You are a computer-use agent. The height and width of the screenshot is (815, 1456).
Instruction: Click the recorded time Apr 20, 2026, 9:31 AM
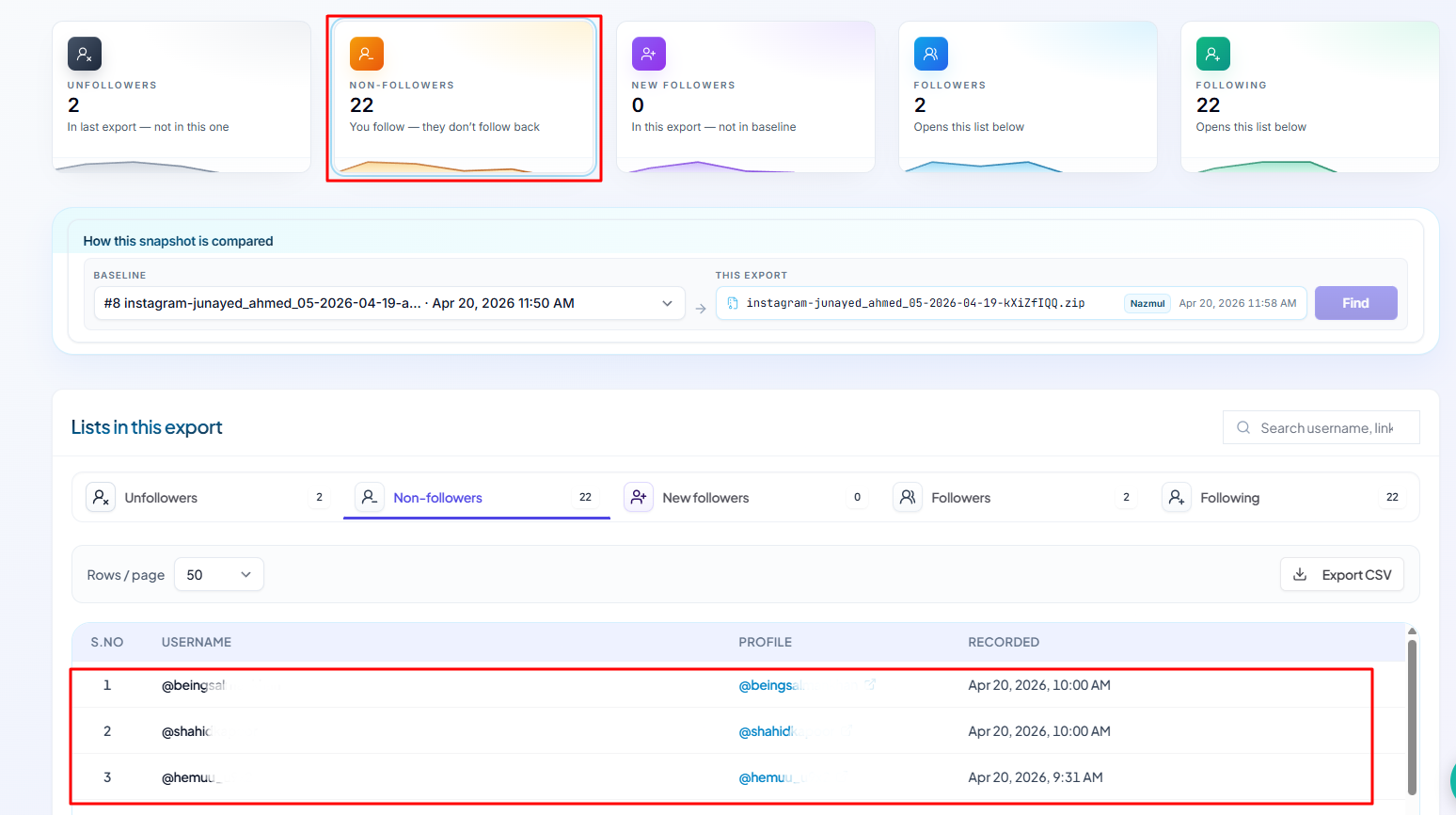click(1036, 777)
